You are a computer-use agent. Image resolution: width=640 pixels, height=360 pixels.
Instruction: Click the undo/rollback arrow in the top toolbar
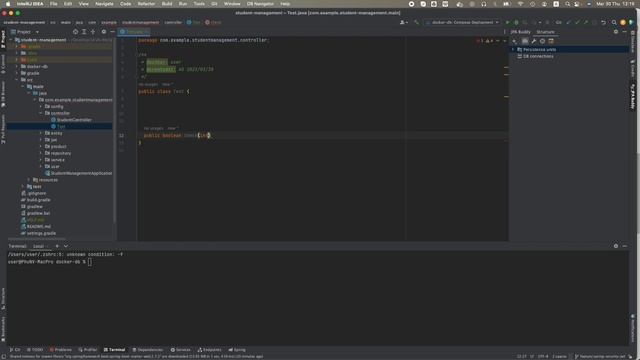pyautogui.click(x=603, y=22)
